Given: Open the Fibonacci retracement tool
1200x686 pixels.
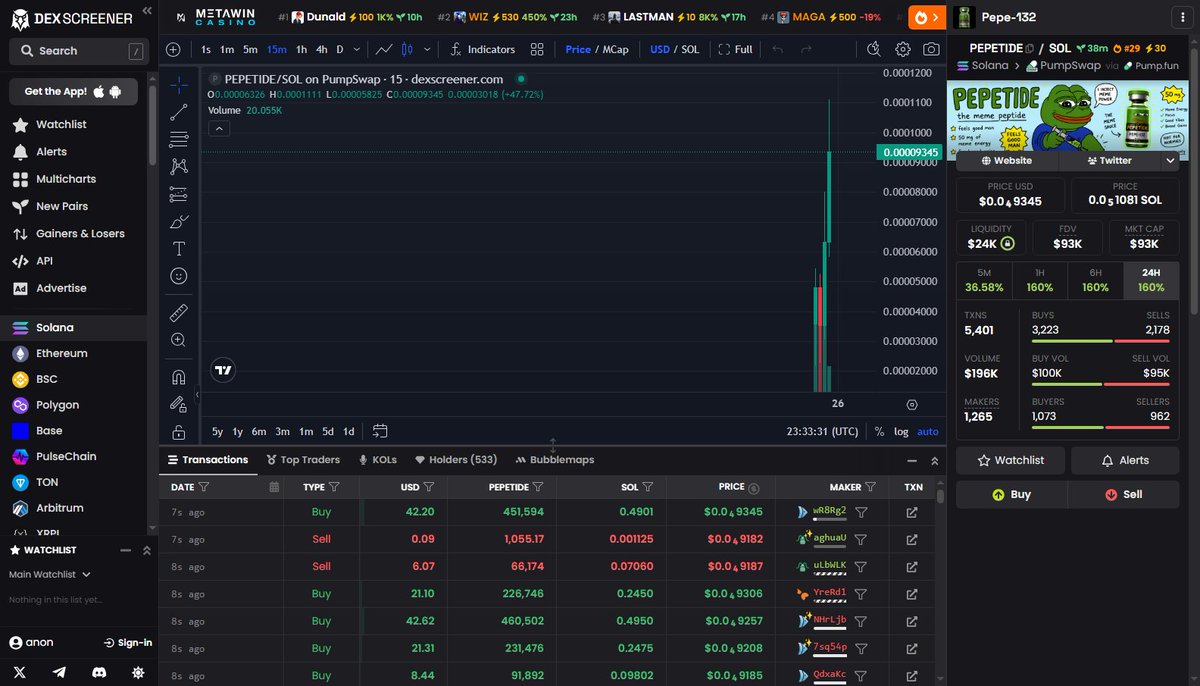Looking at the screenshot, I should coord(178,139).
